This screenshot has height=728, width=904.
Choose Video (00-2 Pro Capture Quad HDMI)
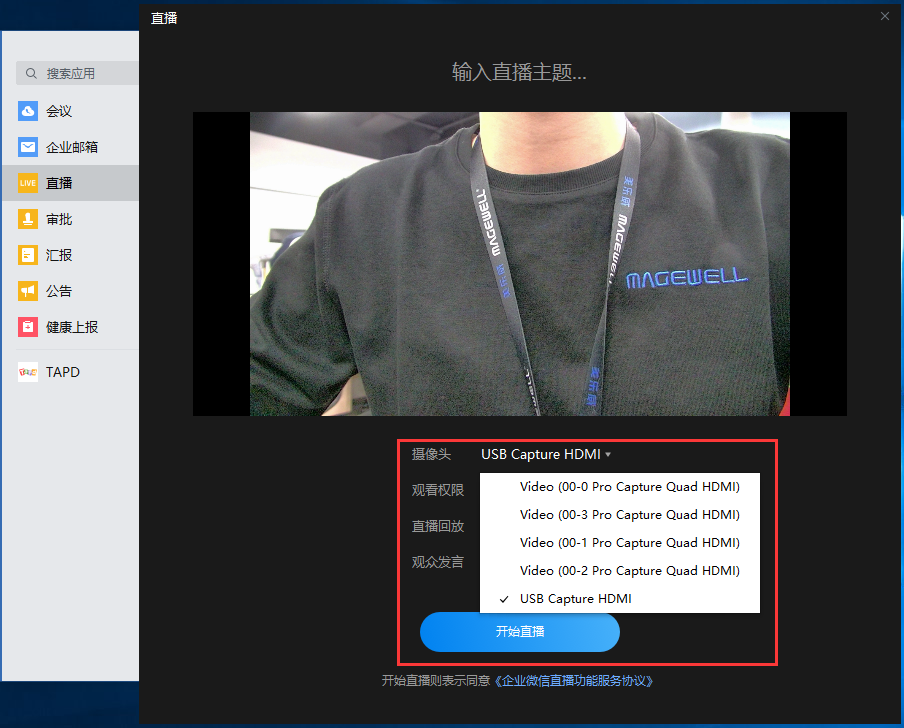click(x=620, y=571)
